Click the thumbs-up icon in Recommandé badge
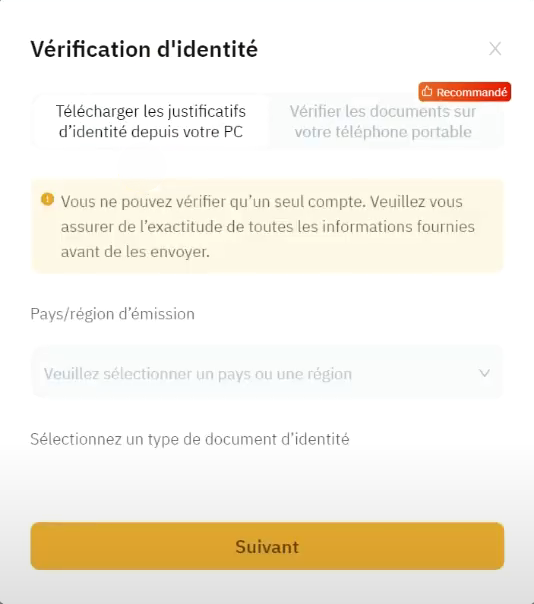The height and width of the screenshot is (604, 534). pyautogui.click(x=427, y=92)
